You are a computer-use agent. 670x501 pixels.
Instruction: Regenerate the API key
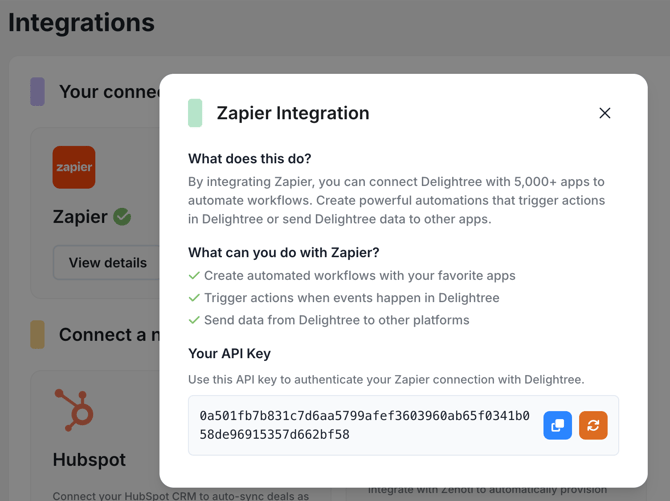pos(593,425)
